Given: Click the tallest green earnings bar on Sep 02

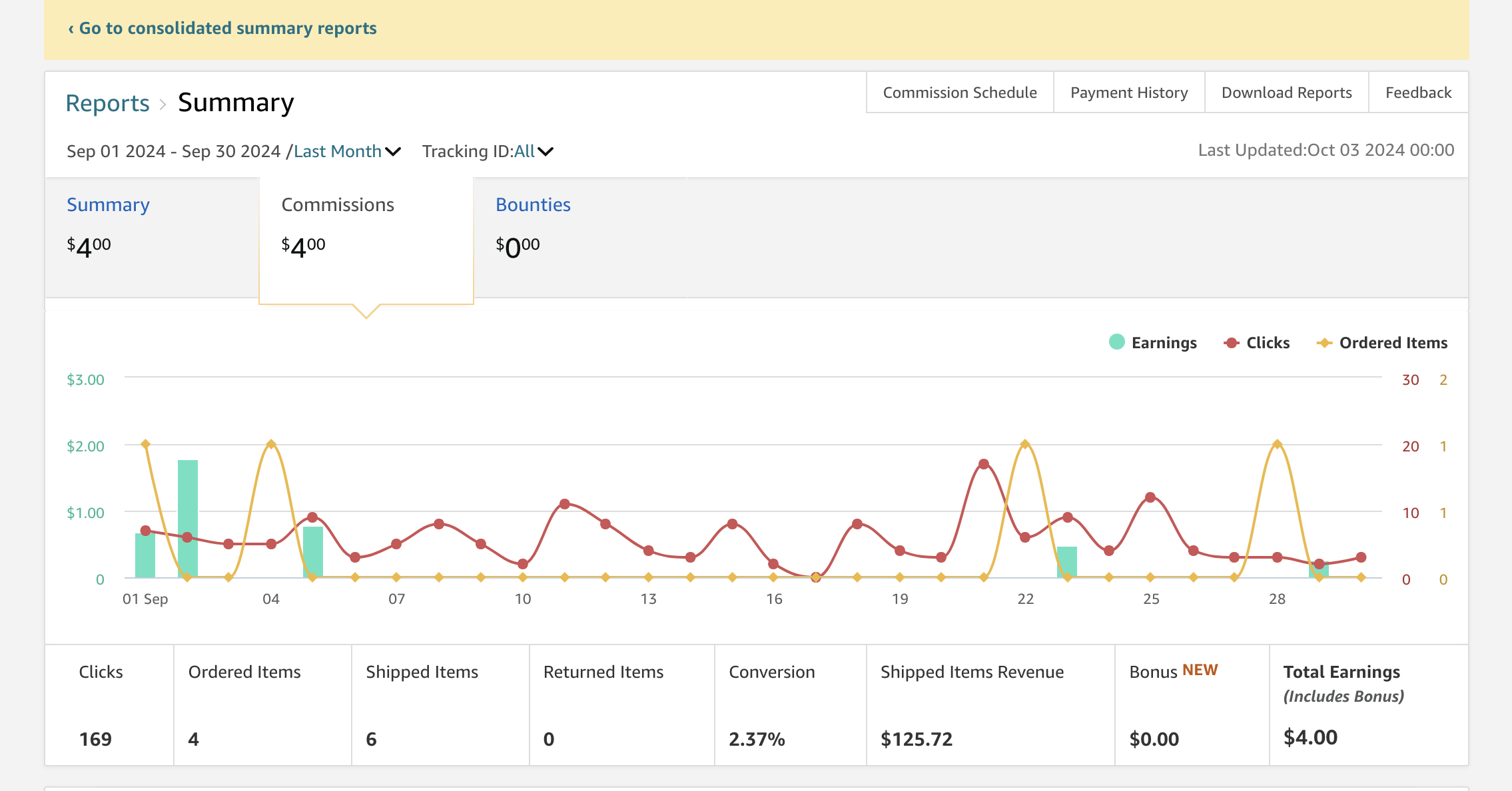Looking at the screenshot, I should pos(188,518).
